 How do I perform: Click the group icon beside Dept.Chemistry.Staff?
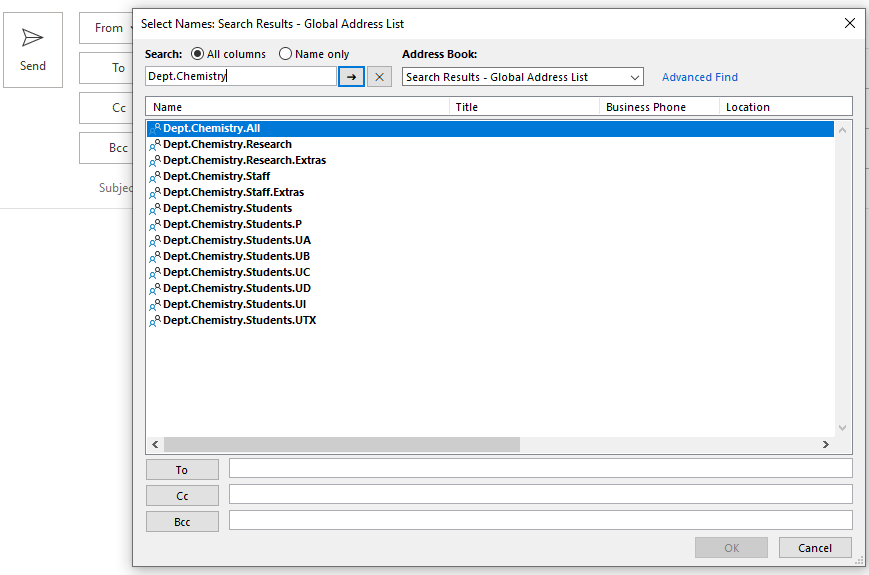(155, 177)
